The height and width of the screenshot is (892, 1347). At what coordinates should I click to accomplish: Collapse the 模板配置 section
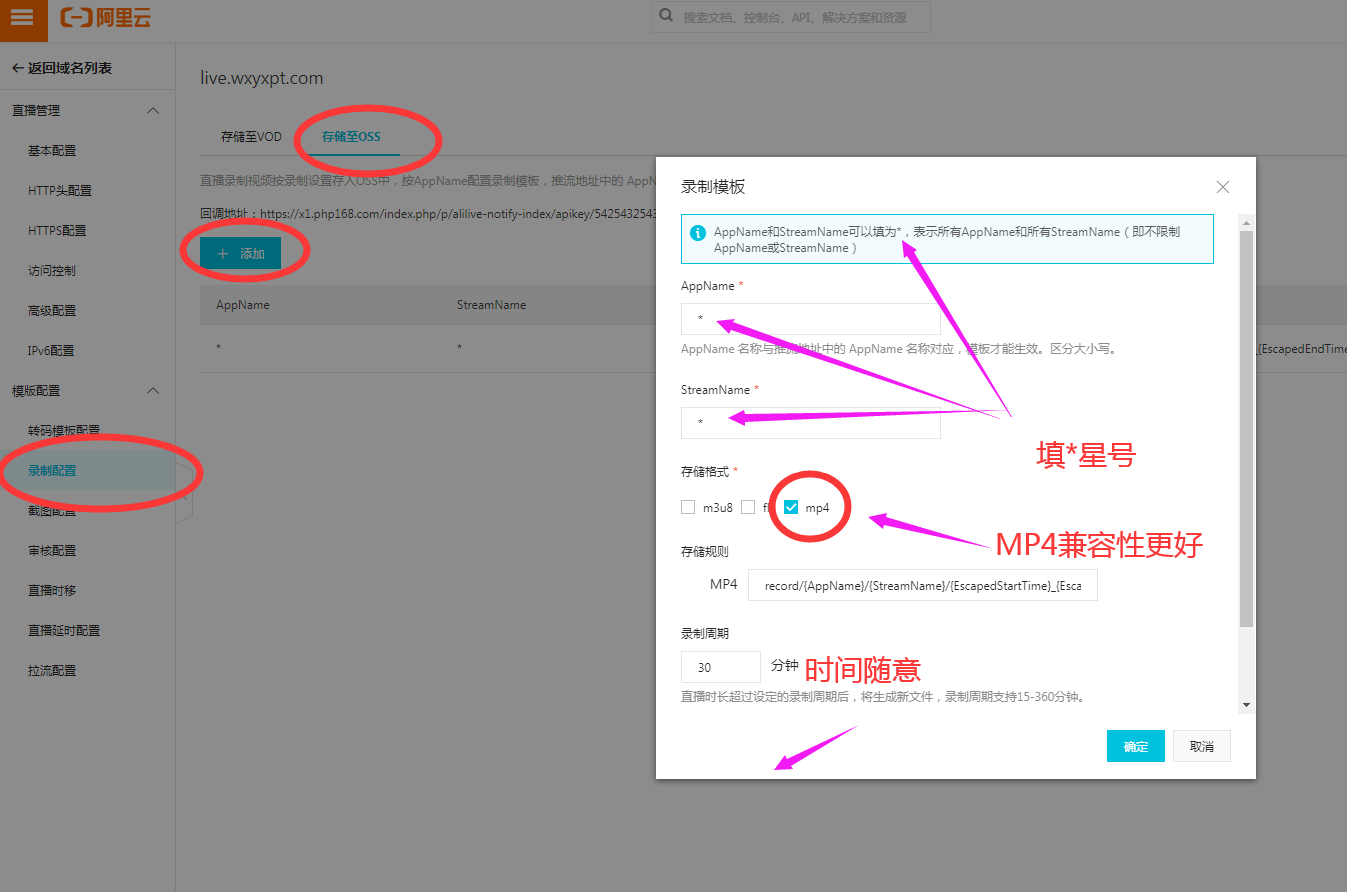point(153,390)
